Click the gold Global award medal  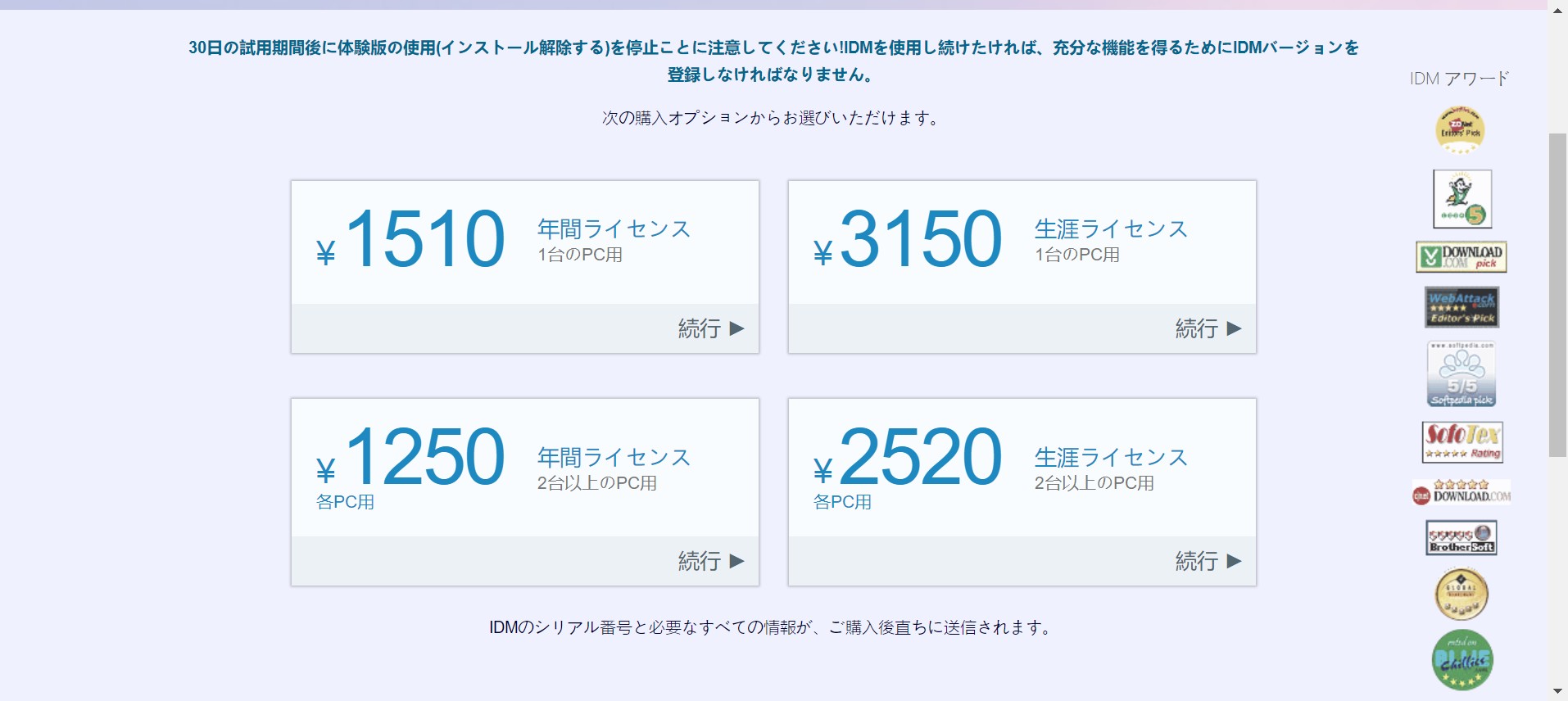[1462, 595]
